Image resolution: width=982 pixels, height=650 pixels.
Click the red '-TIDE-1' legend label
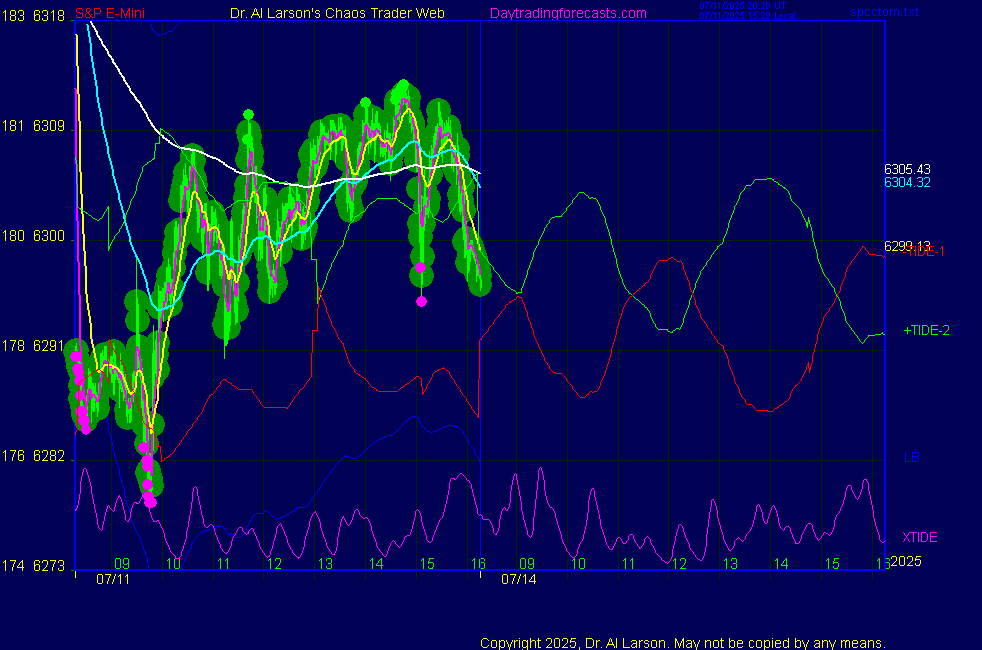tap(924, 252)
